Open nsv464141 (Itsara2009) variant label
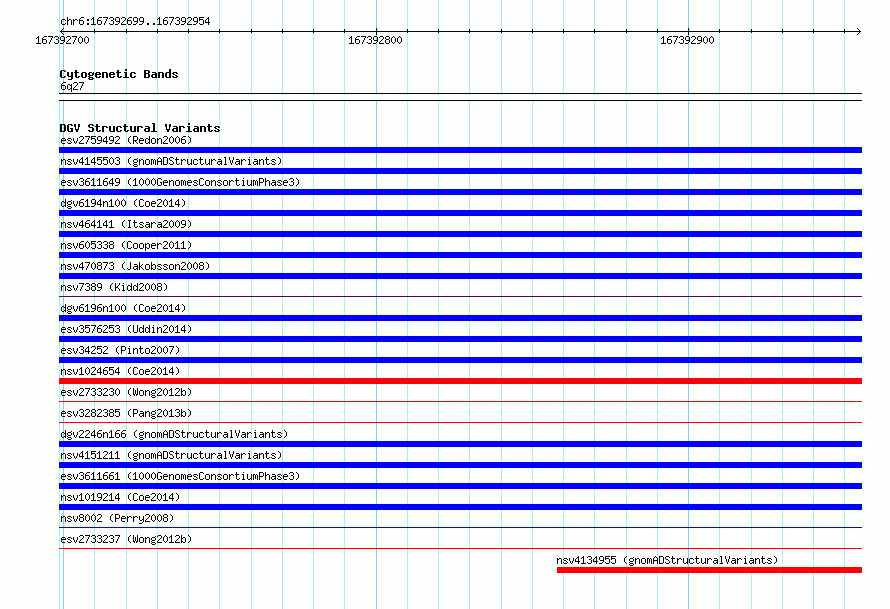Viewport: 890px width, 609px height. pos(126,224)
